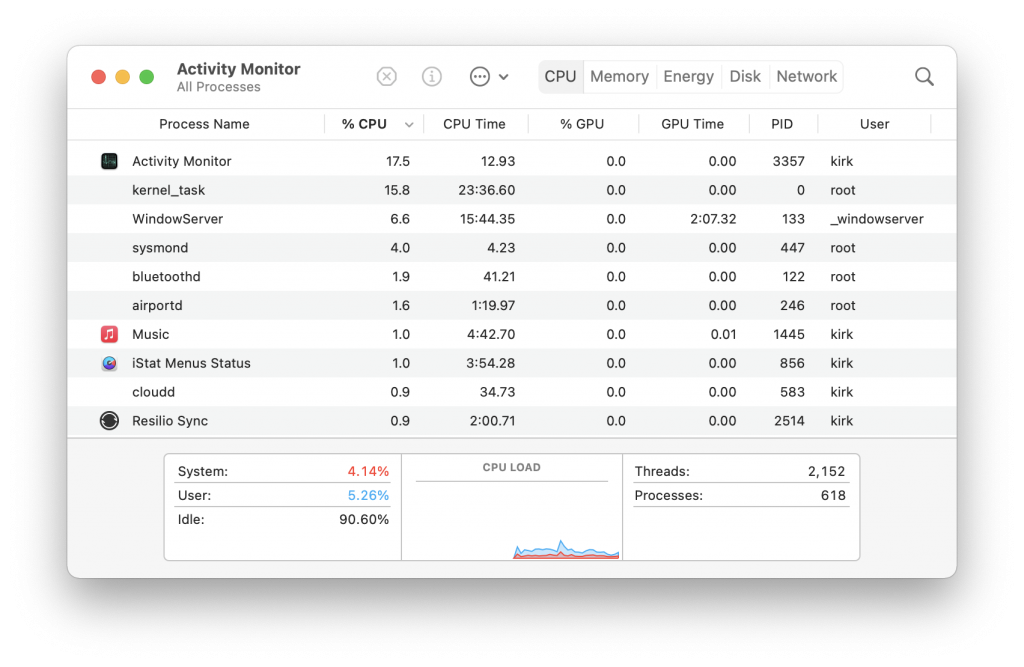This screenshot has width=1024, height=667.
Task: Click the search magnifier icon
Action: [923, 76]
